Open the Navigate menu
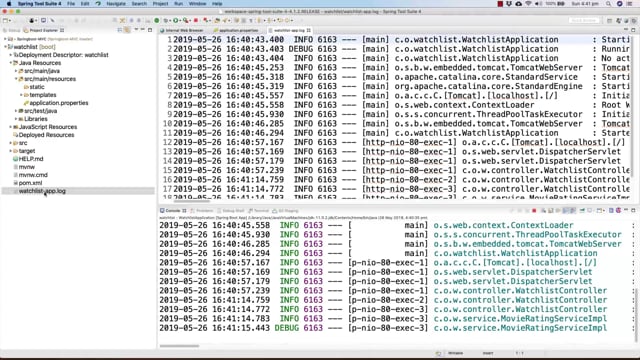The width and height of the screenshot is (640, 360). (116, 4)
